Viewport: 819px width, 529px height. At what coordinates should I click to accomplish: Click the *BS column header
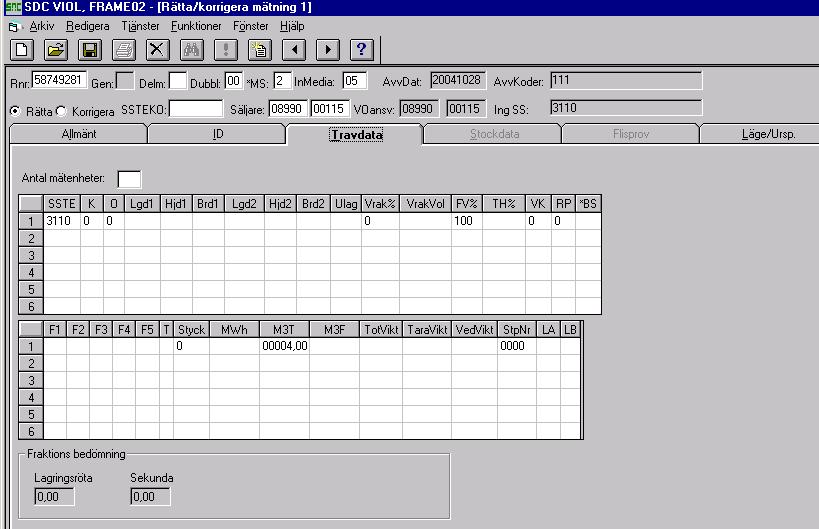click(x=588, y=204)
